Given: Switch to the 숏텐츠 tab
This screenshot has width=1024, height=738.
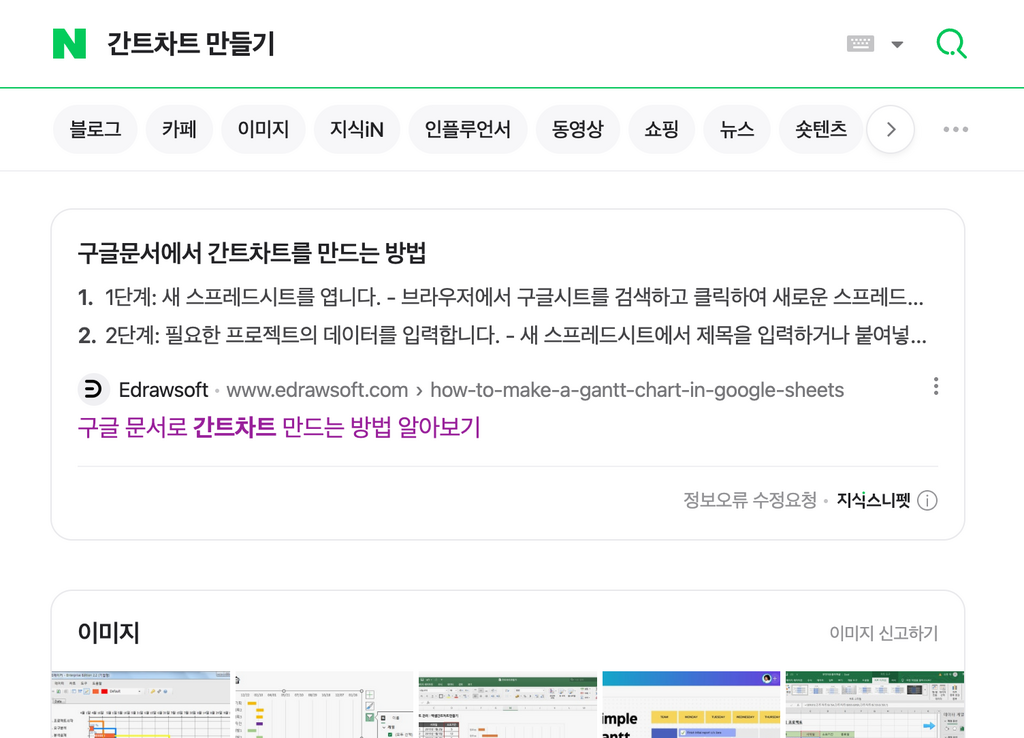Looking at the screenshot, I should point(821,129).
